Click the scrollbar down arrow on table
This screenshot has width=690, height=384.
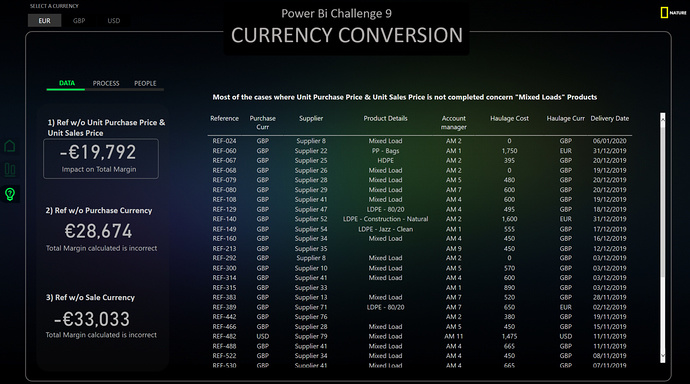tap(663, 356)
